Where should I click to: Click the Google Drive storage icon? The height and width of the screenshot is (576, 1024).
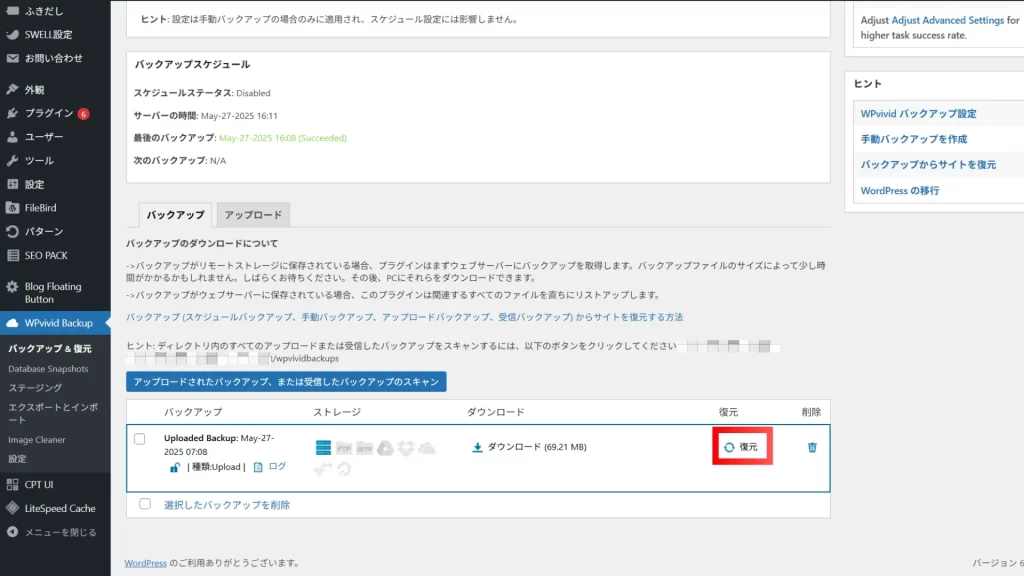click(387, 447)
